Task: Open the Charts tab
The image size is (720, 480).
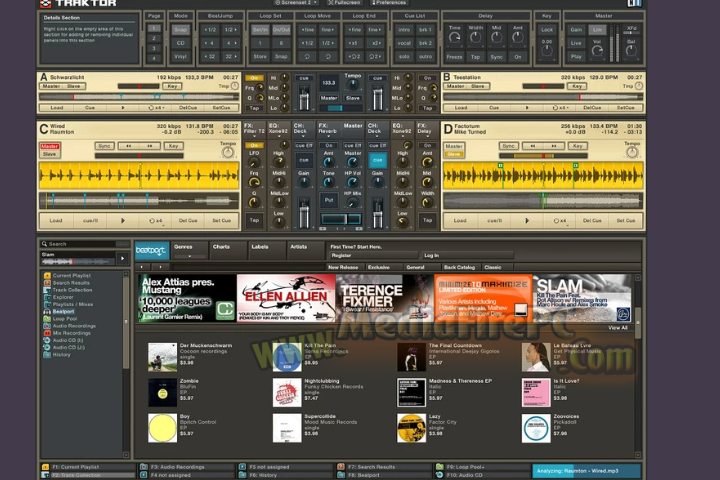Action: tap(227, 251)
